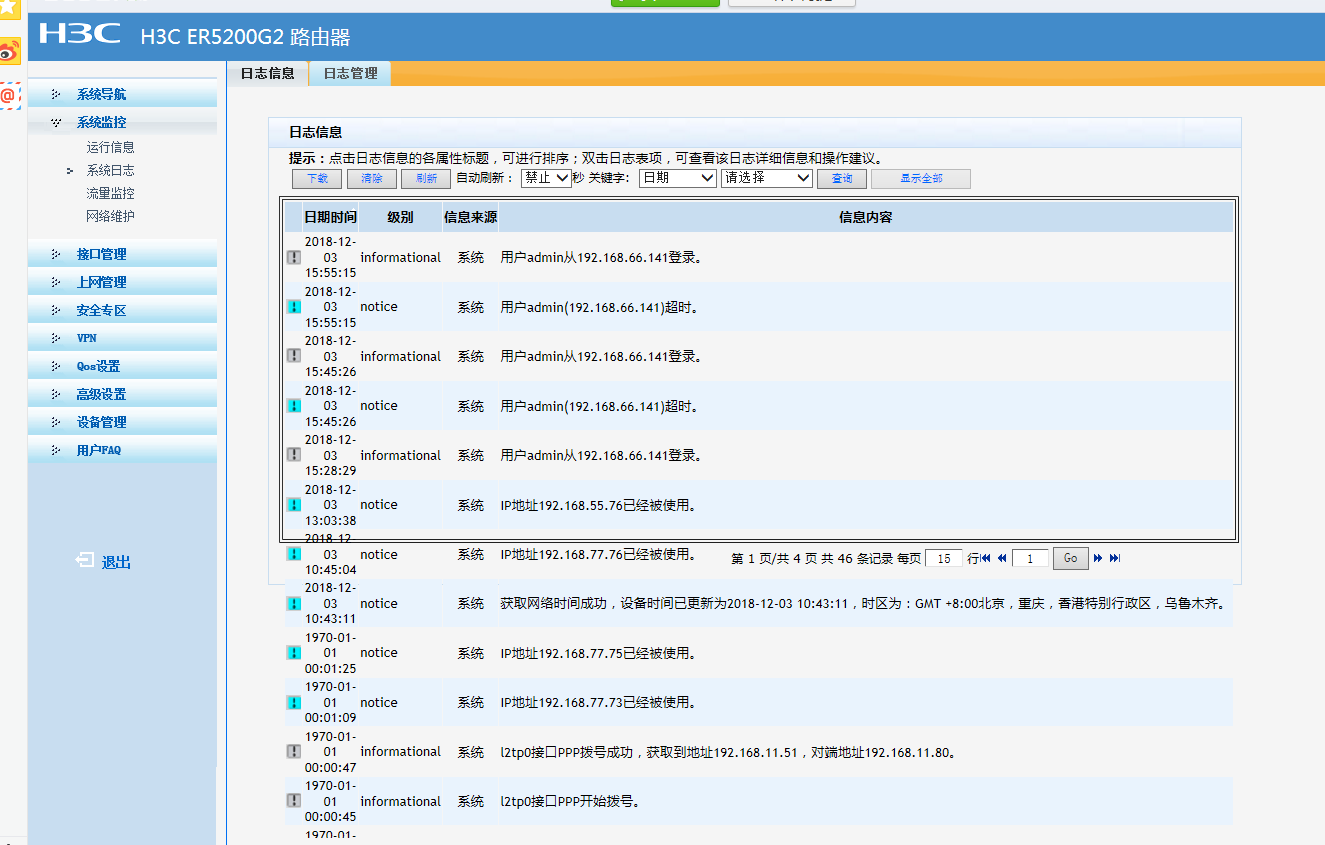Click the notice icon for the 10:45:04 log
Screen dimensions: 1325x845
pos(294,554)
